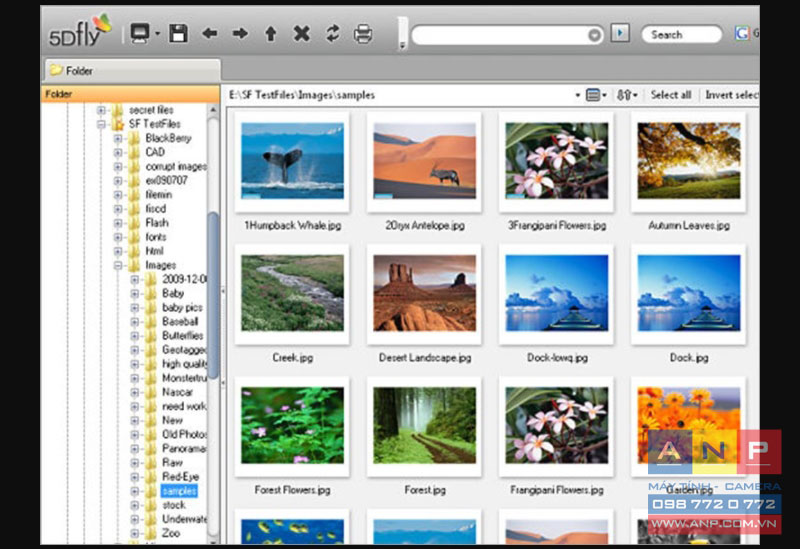800x549 pixels.
Task: Select the Forest Flowers.jpg thumbnail
Action: 292,426
